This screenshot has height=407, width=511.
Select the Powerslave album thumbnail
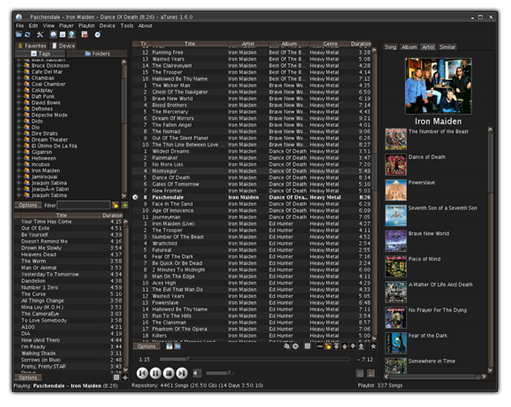(x=396, y=190)
